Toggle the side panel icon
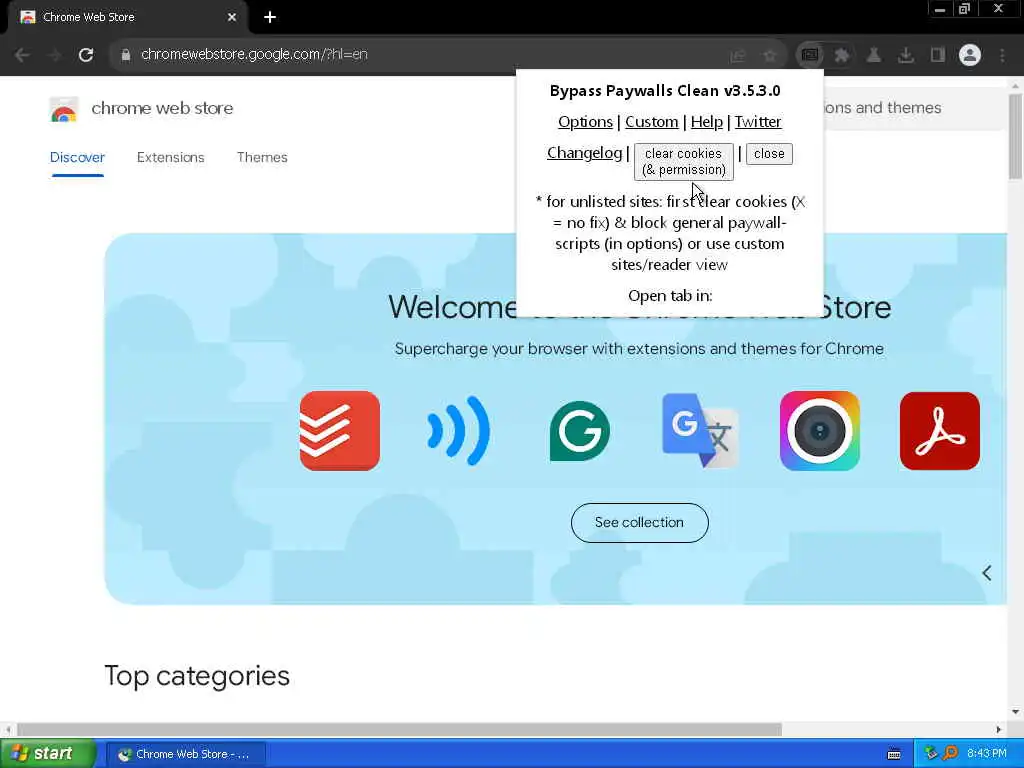The height and width of the screenshot is (768, 1024). [x=938, y=56]
